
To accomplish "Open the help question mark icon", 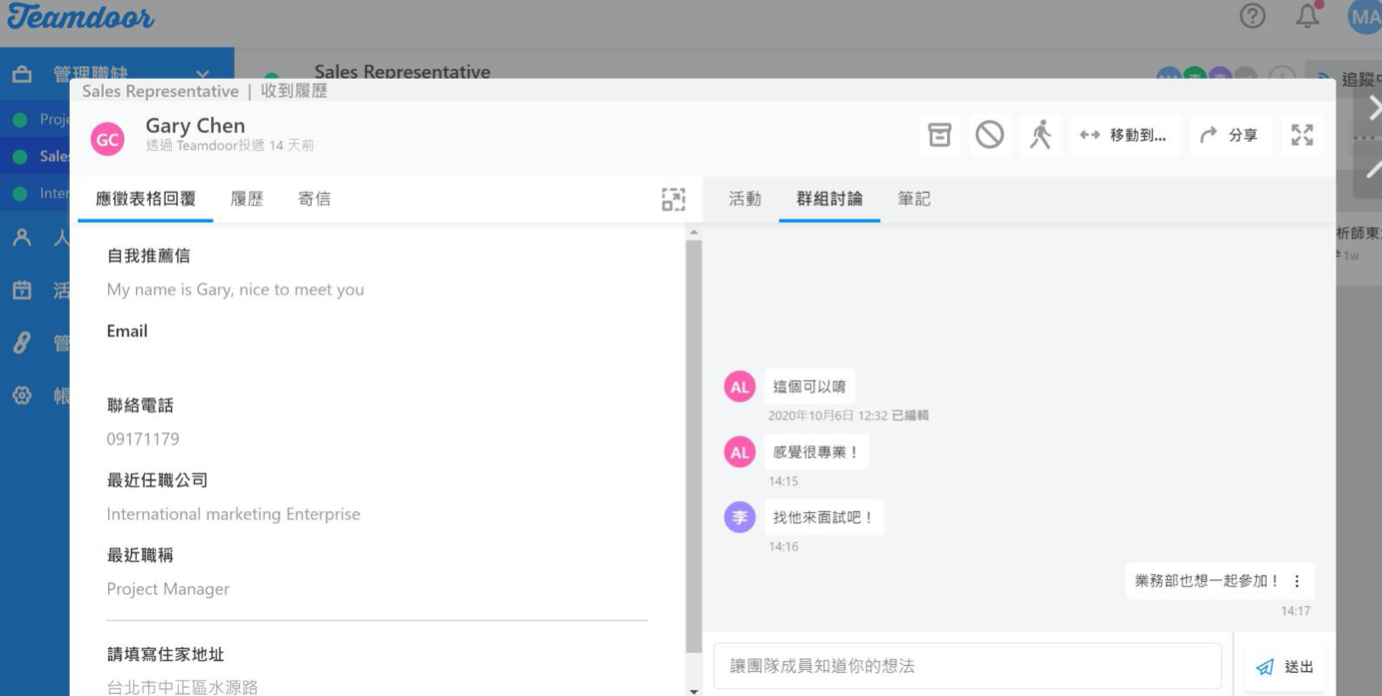I will 1252,16.
